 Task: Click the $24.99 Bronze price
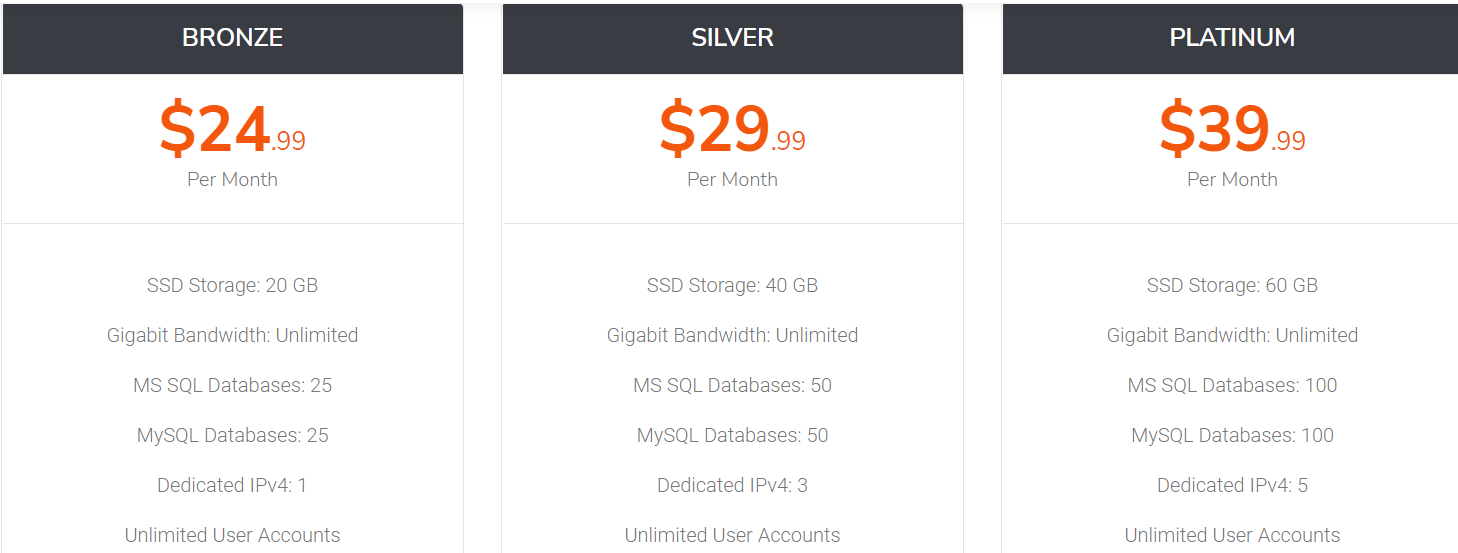[x=232, y=130]
